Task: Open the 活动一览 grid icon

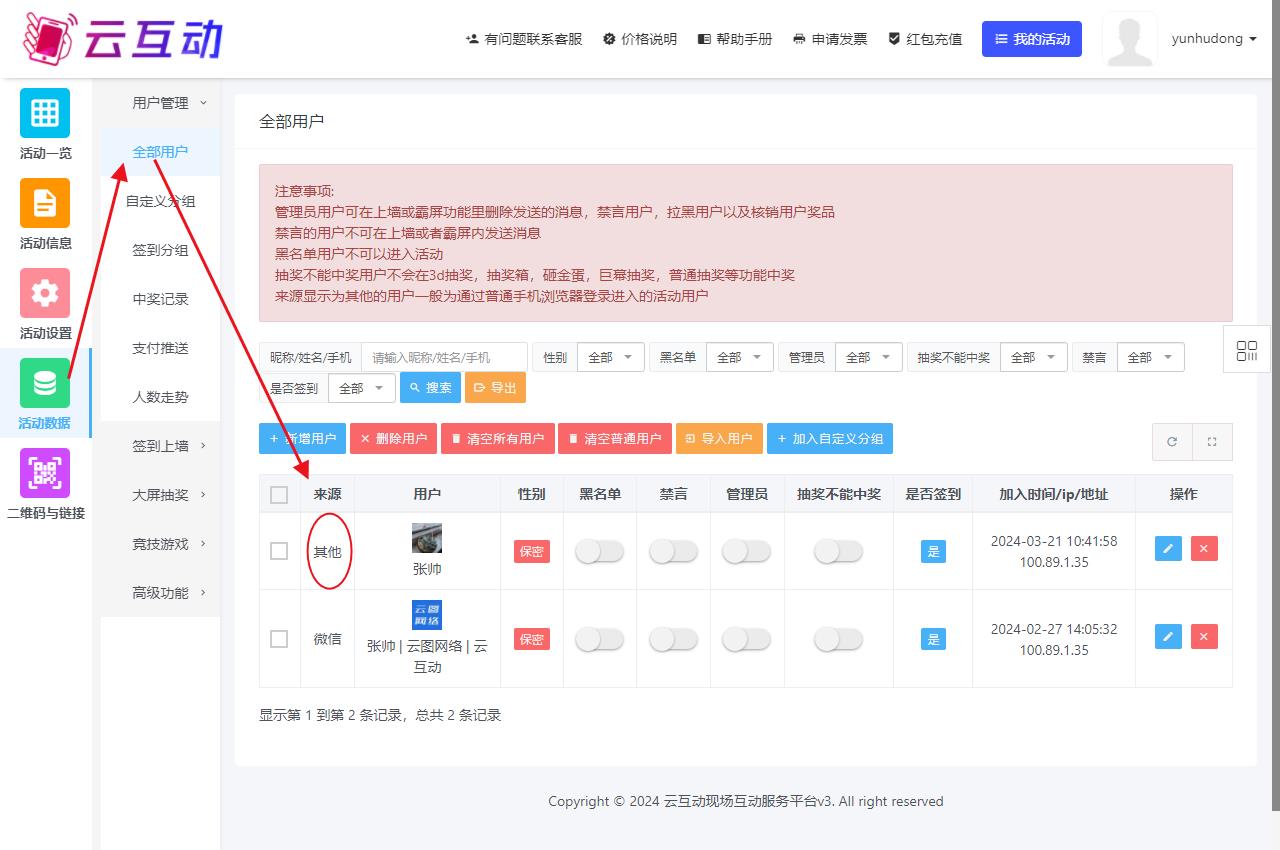Action: pos(45,113)
